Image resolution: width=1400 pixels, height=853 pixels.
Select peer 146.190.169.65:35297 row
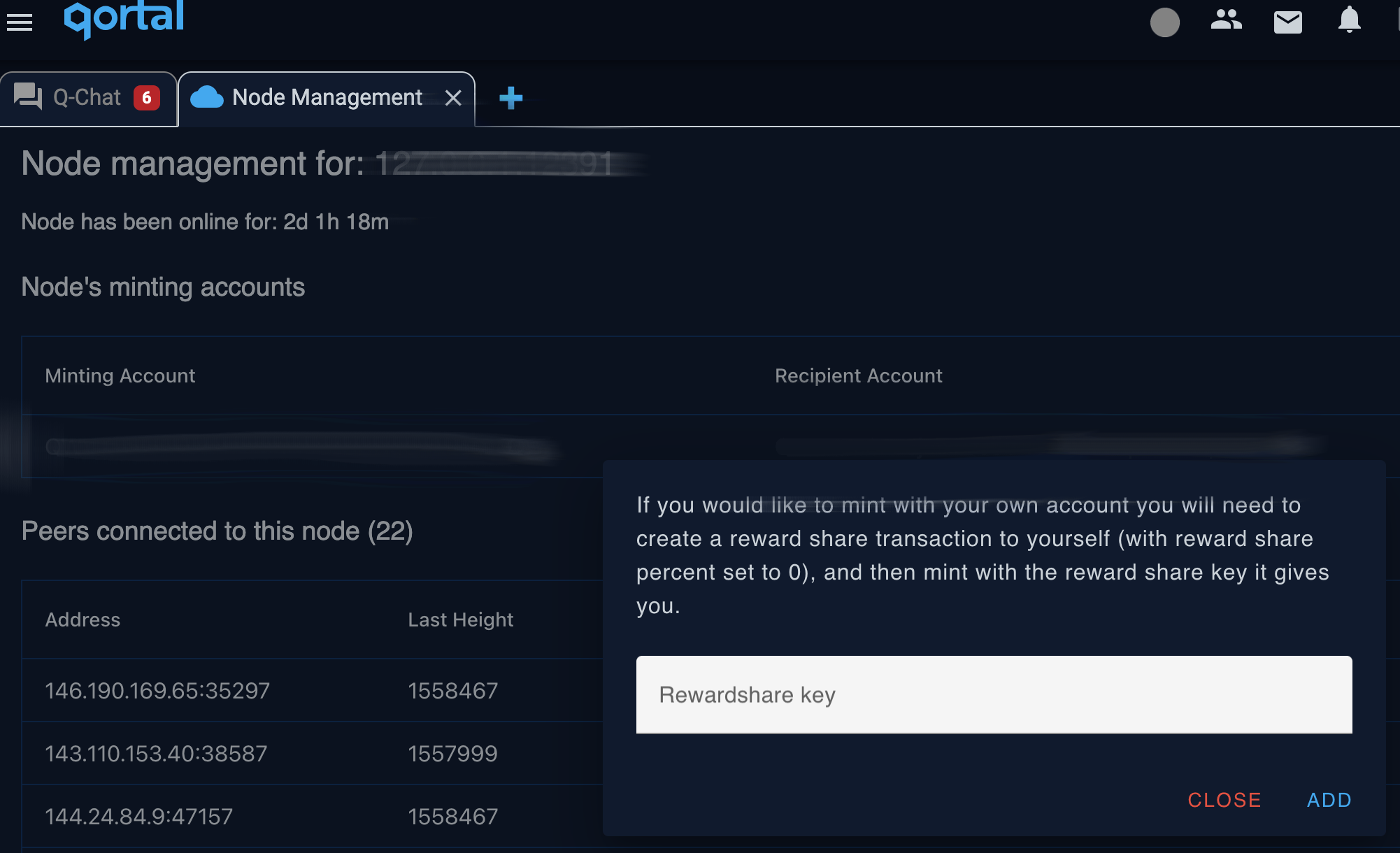pyautogui.click(x=313, y=691)
